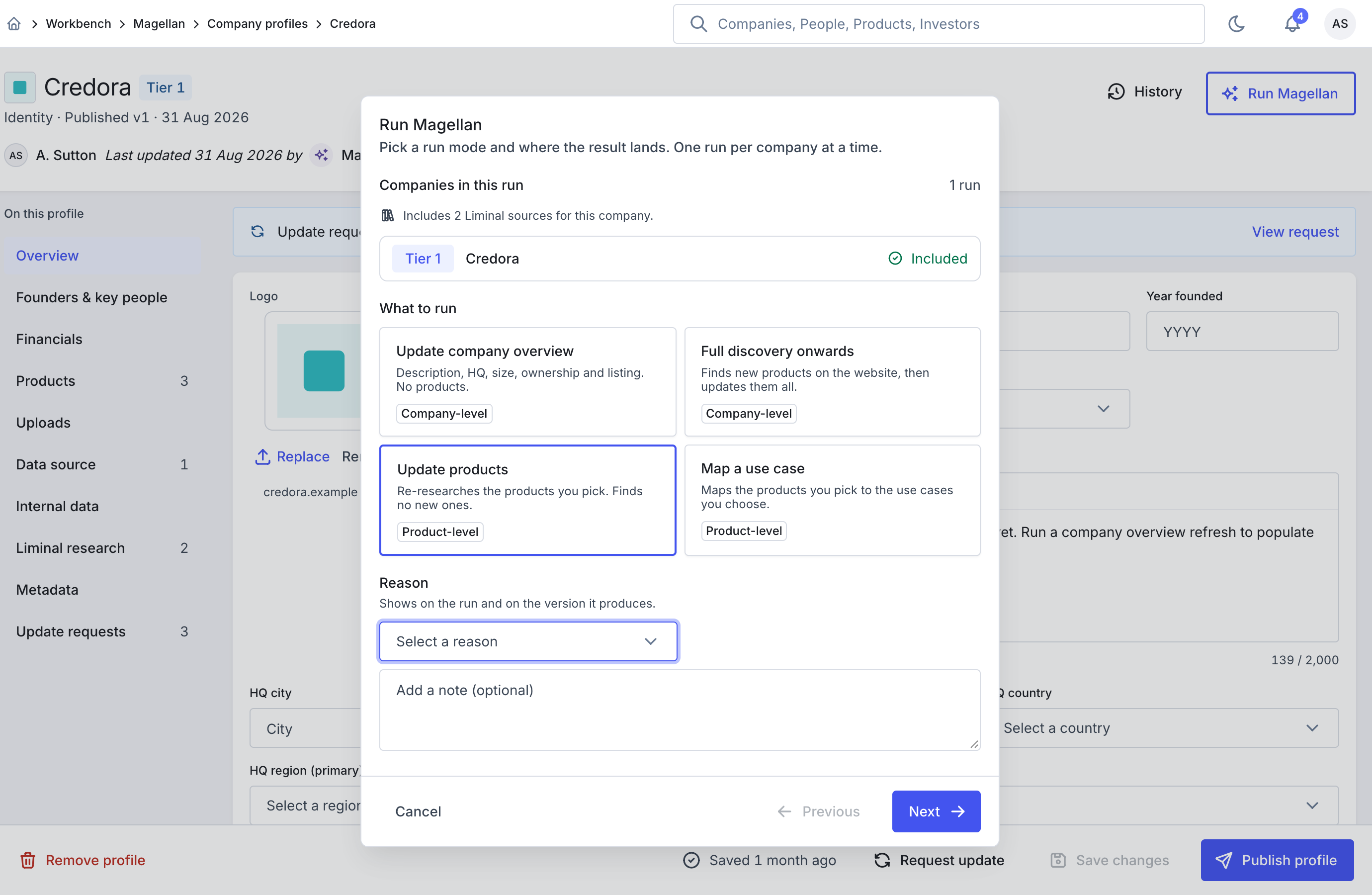
Task: Open the Liminal research sidebar section
Action: [x=102, y=548]
